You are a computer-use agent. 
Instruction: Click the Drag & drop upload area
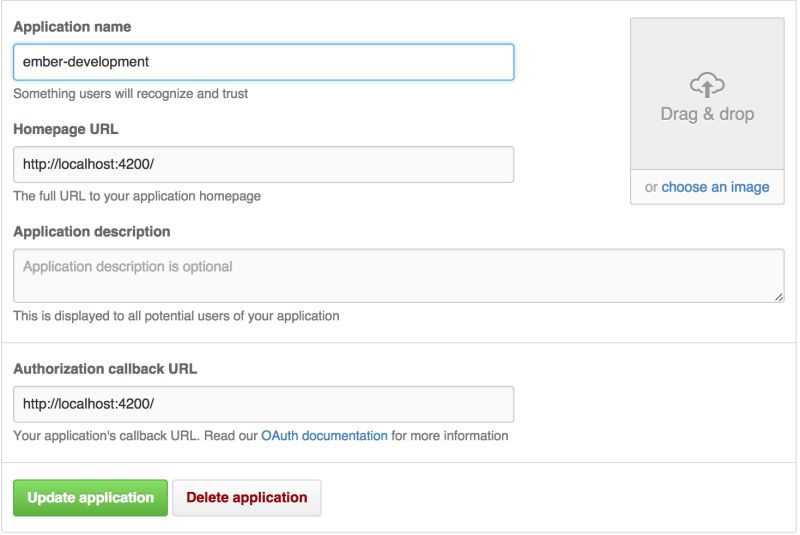tap(707, 94)
